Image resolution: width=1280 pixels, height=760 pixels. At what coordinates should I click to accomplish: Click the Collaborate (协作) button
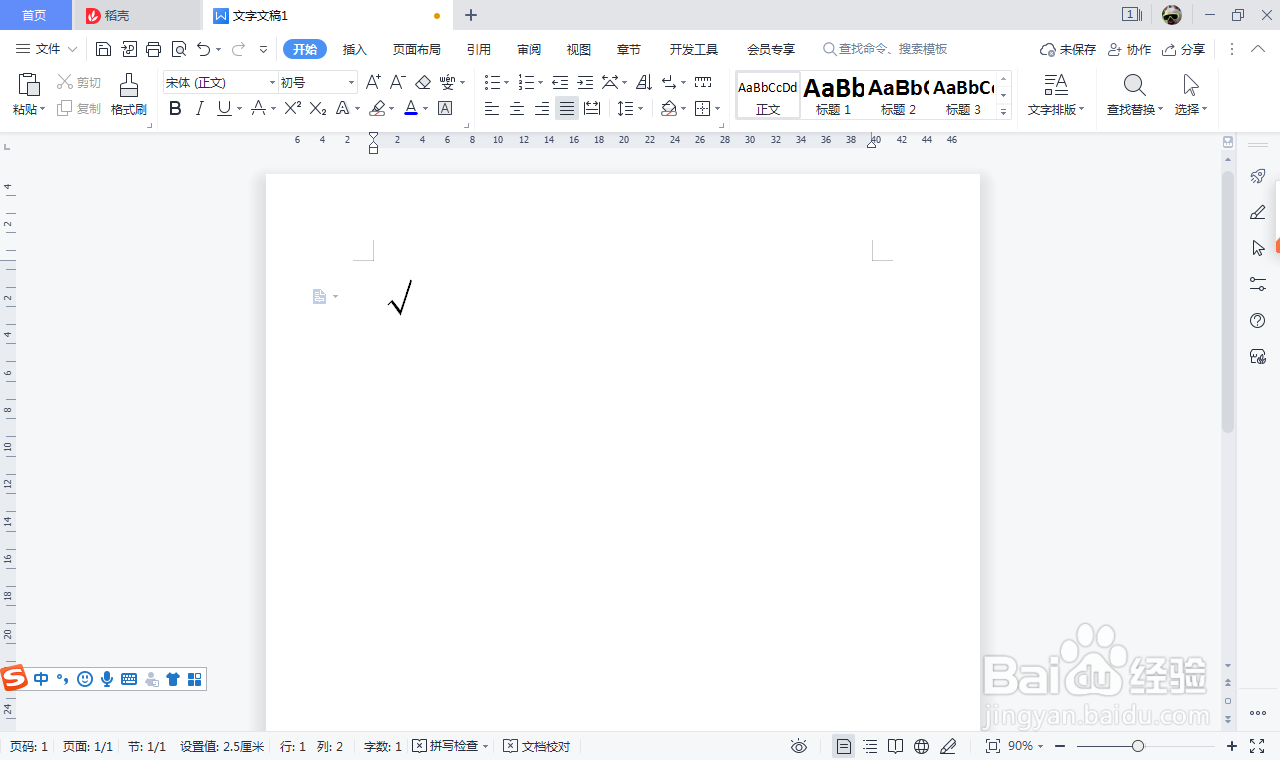pyautogui.click(x=1130, y=49)
